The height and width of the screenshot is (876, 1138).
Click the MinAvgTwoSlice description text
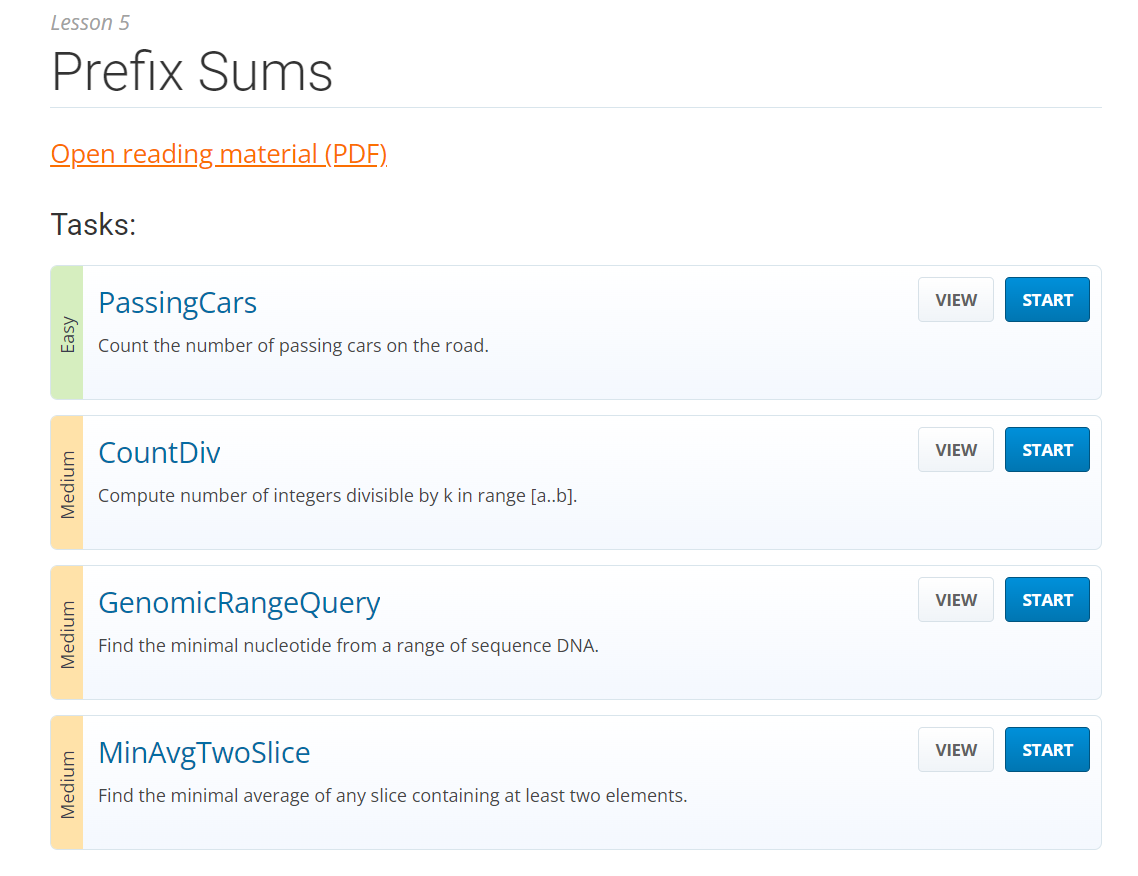(392, 796)
